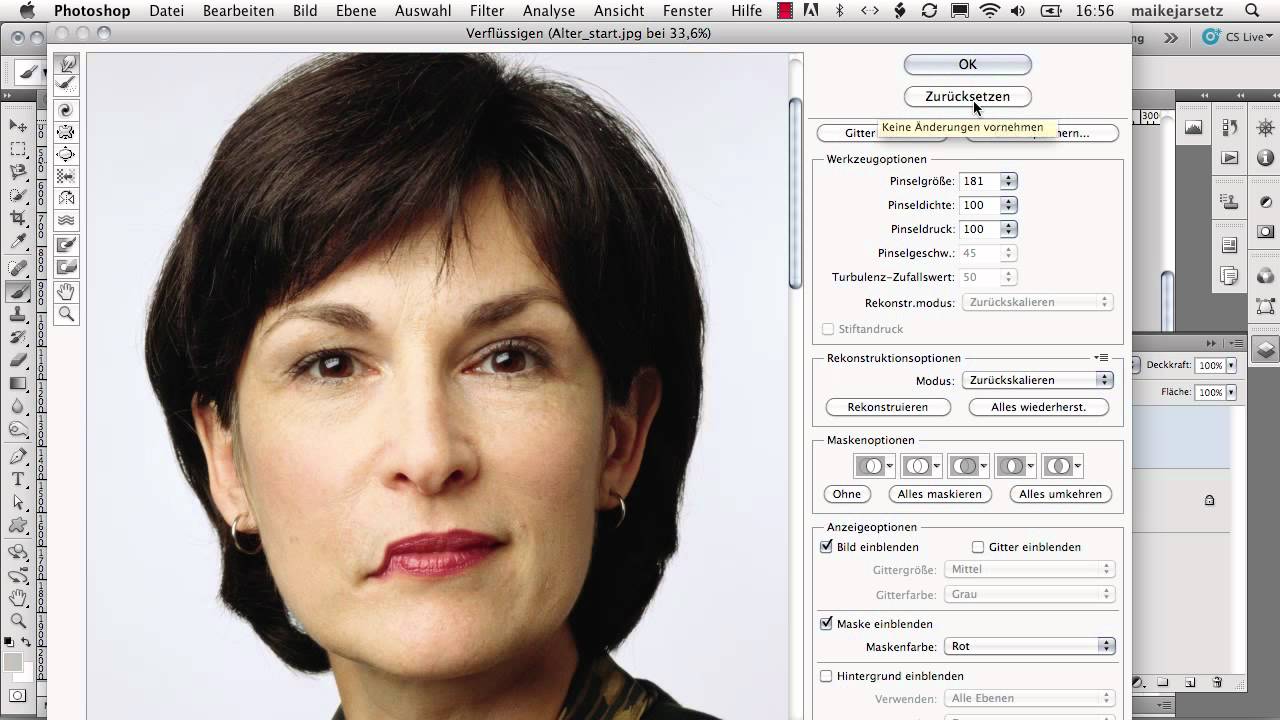
Task: Select the Bloat tool in Liquify
Action: 67,154
